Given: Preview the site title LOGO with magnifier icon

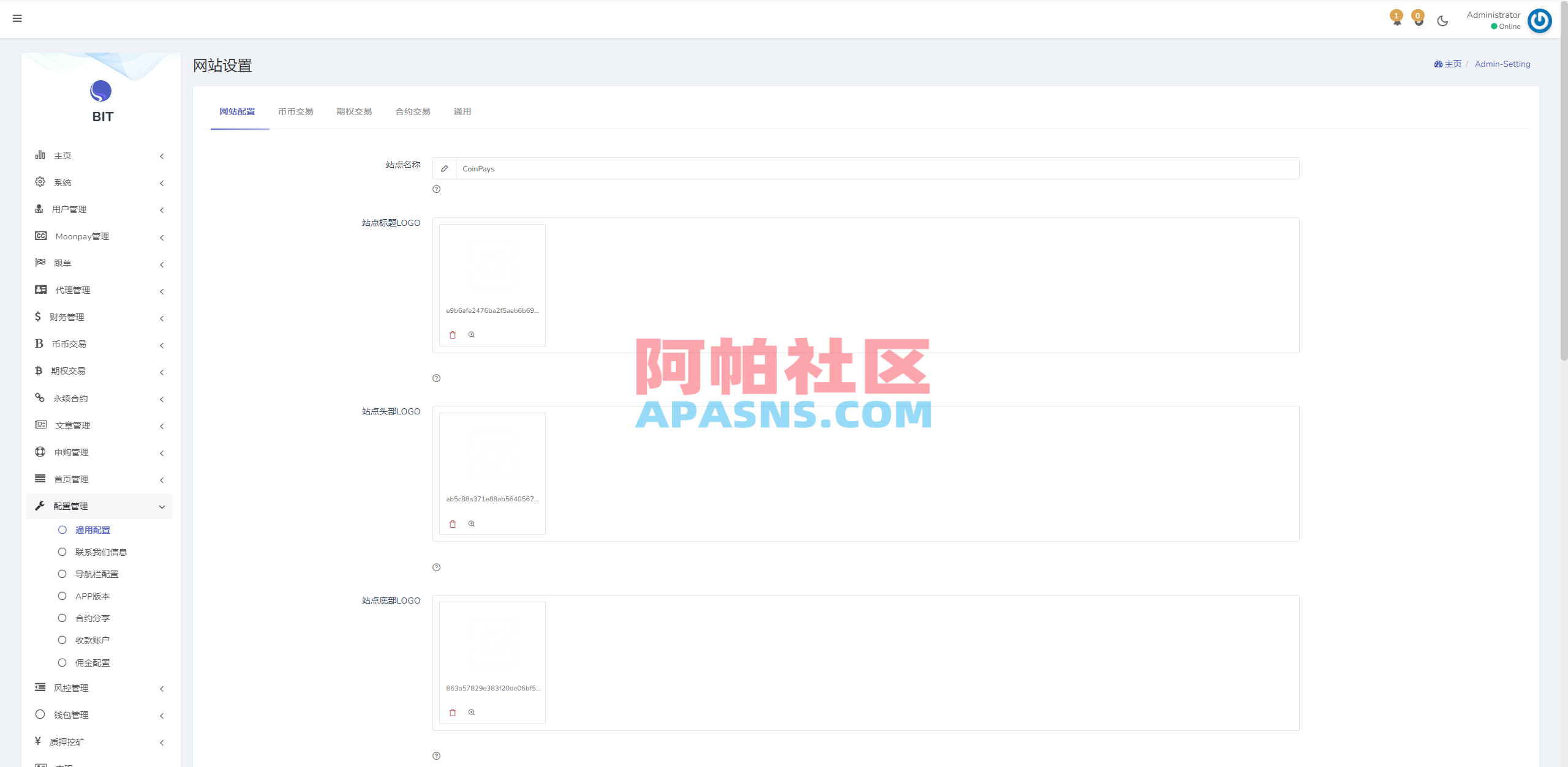Looking at the screenshot, I should click(x=472, y=334).
